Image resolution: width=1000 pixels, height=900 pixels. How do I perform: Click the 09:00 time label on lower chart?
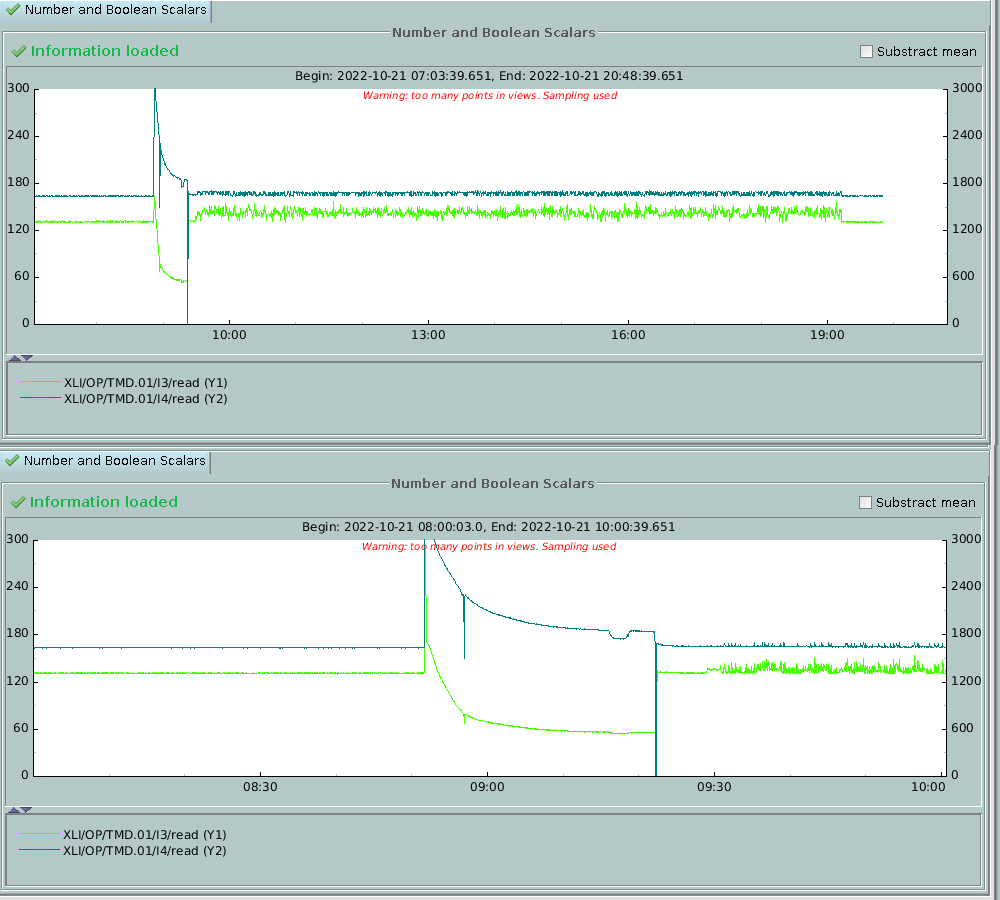pyautogui.click(x=487, y=786)
